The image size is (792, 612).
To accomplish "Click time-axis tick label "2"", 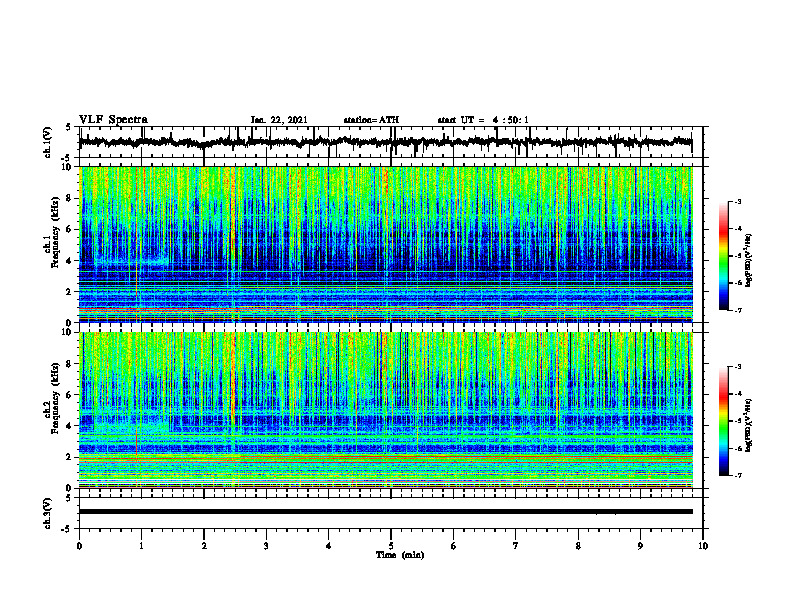I will pos(204,546).
